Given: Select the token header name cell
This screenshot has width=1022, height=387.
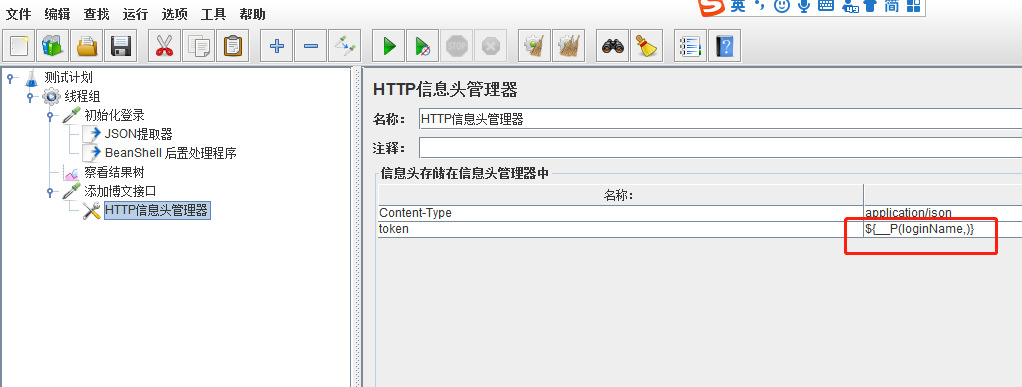Looking at the screenshot, I should pos(620,229).
